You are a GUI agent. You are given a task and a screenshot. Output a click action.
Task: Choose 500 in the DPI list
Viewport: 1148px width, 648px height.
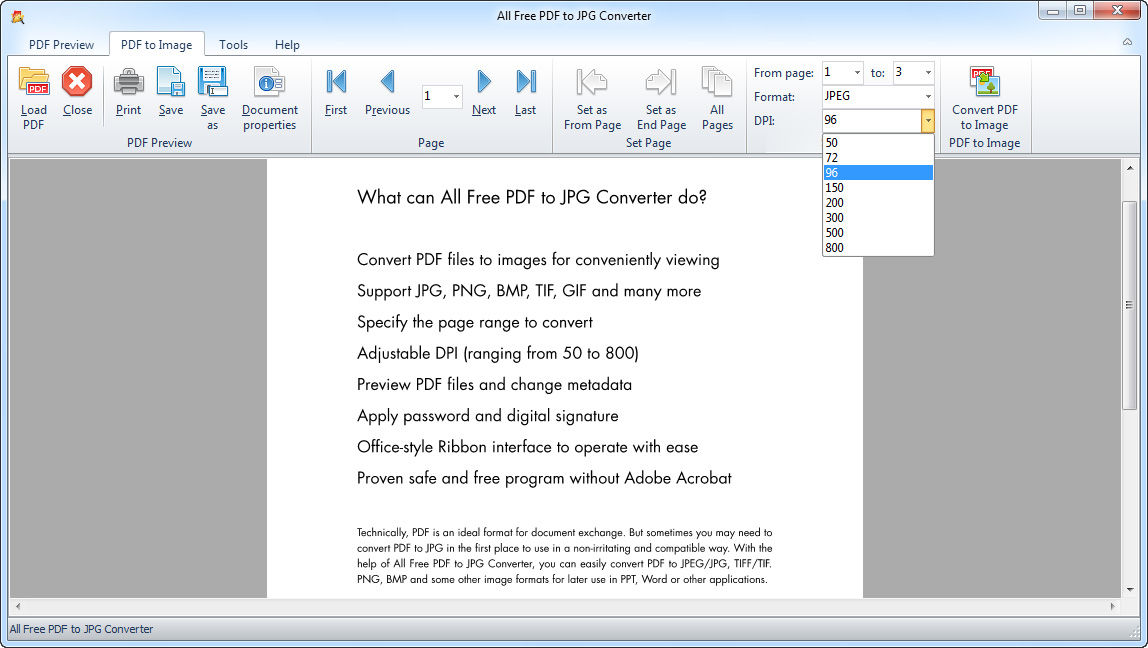[x=878, y=233]
